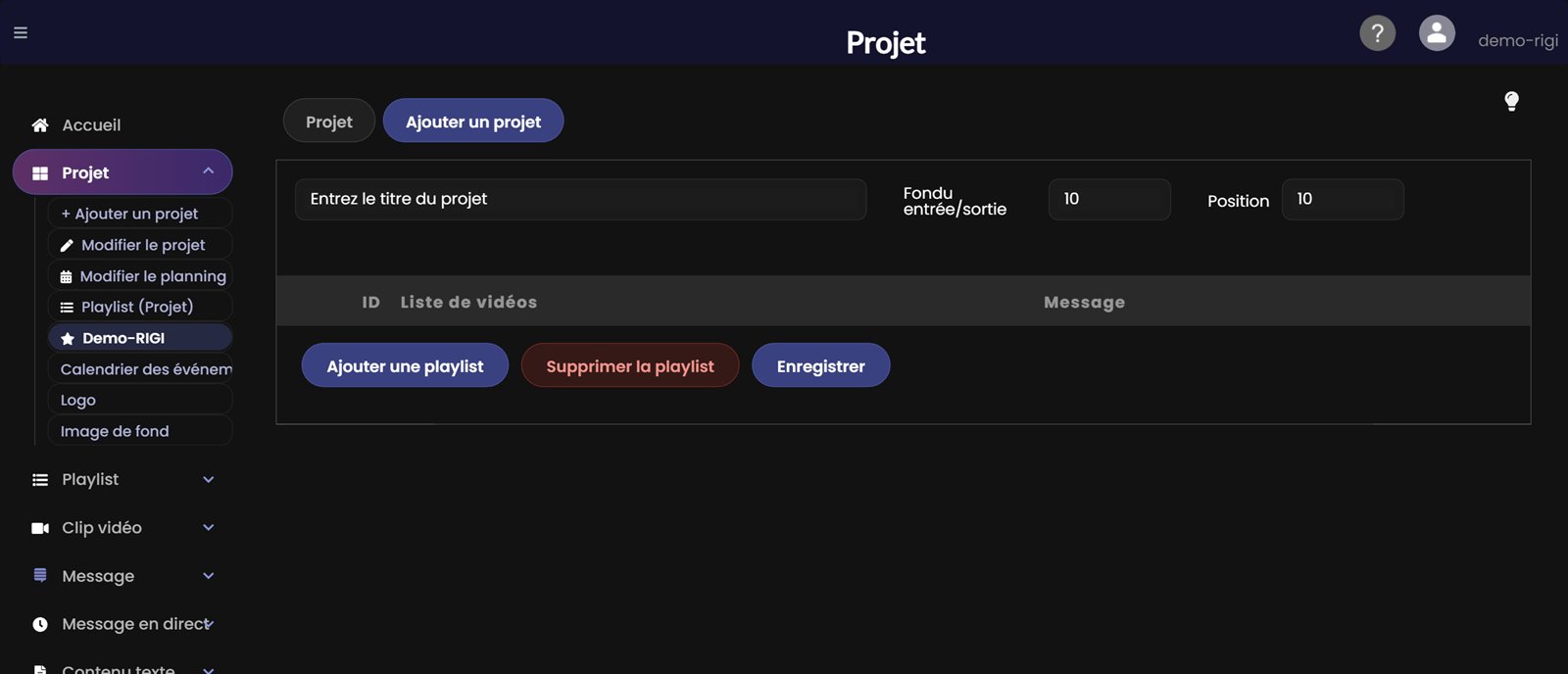
Task: Collapse the Projet sidebar section chevron
Action: [x=208, y=171]
